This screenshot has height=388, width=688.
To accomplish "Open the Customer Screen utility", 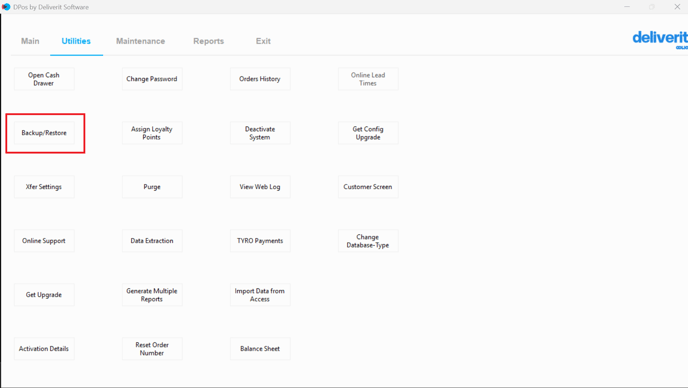I will [368, 187].
